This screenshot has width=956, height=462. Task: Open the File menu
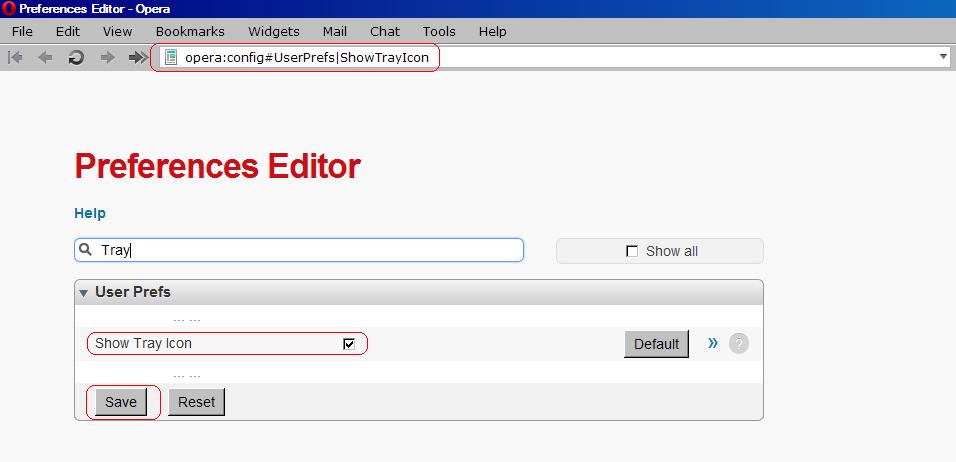tap(22, 31)
